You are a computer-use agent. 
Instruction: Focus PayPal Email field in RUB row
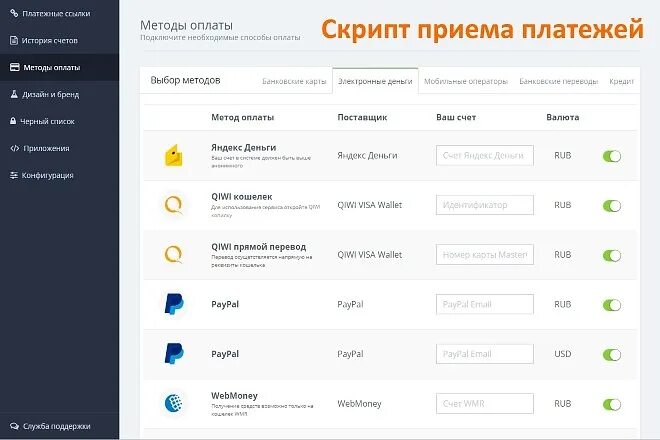(485, 304)
